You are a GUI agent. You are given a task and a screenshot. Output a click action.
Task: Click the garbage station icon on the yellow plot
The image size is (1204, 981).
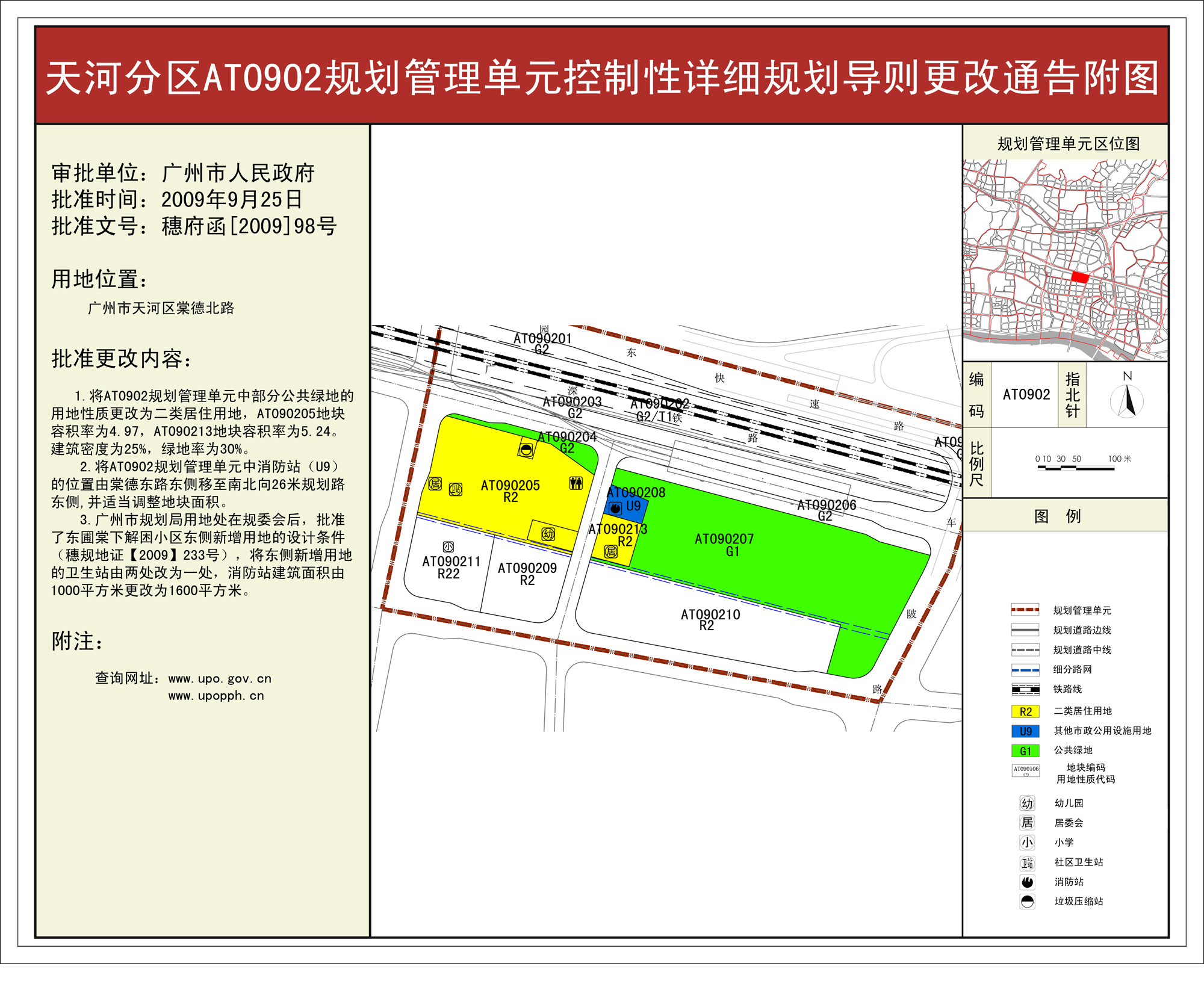coord(526,450)
